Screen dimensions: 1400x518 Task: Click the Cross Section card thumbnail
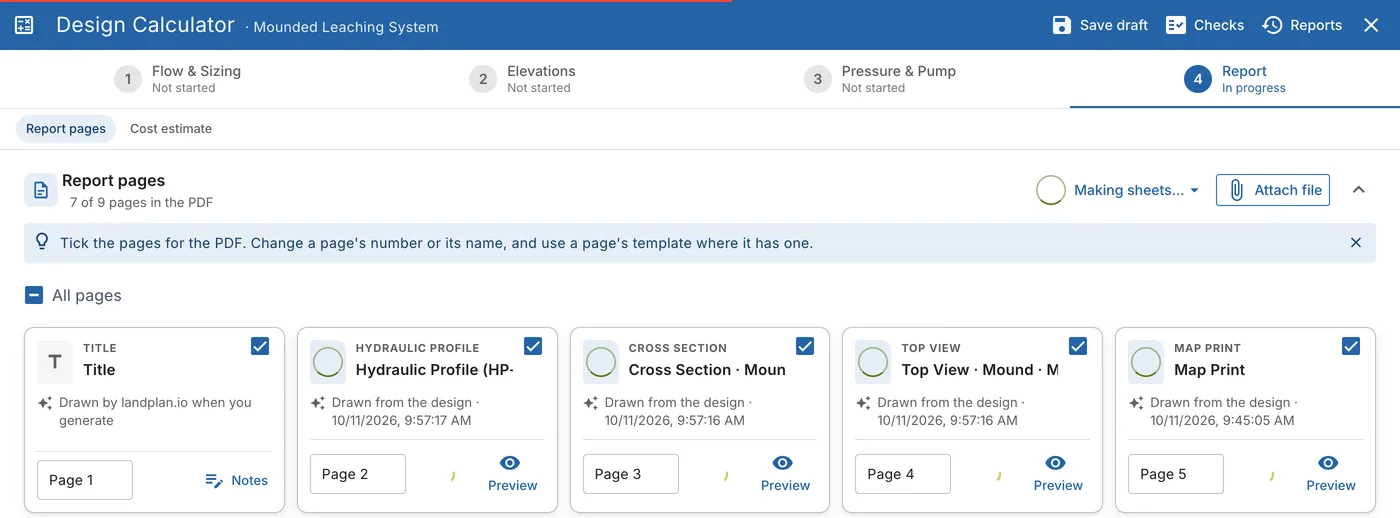[601, 362]
